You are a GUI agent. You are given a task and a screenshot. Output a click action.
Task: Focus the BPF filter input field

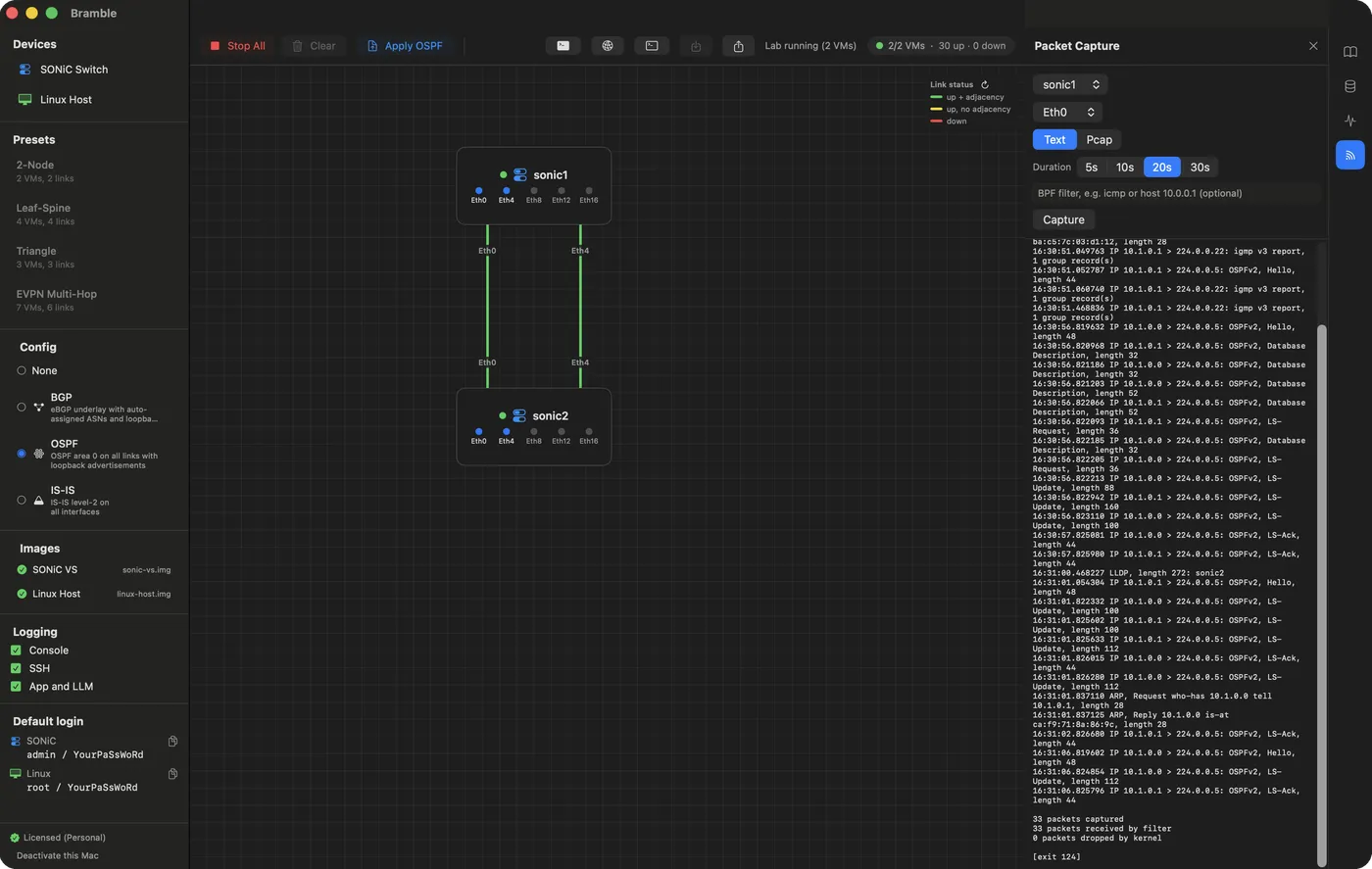click(x=1176, y=193)
